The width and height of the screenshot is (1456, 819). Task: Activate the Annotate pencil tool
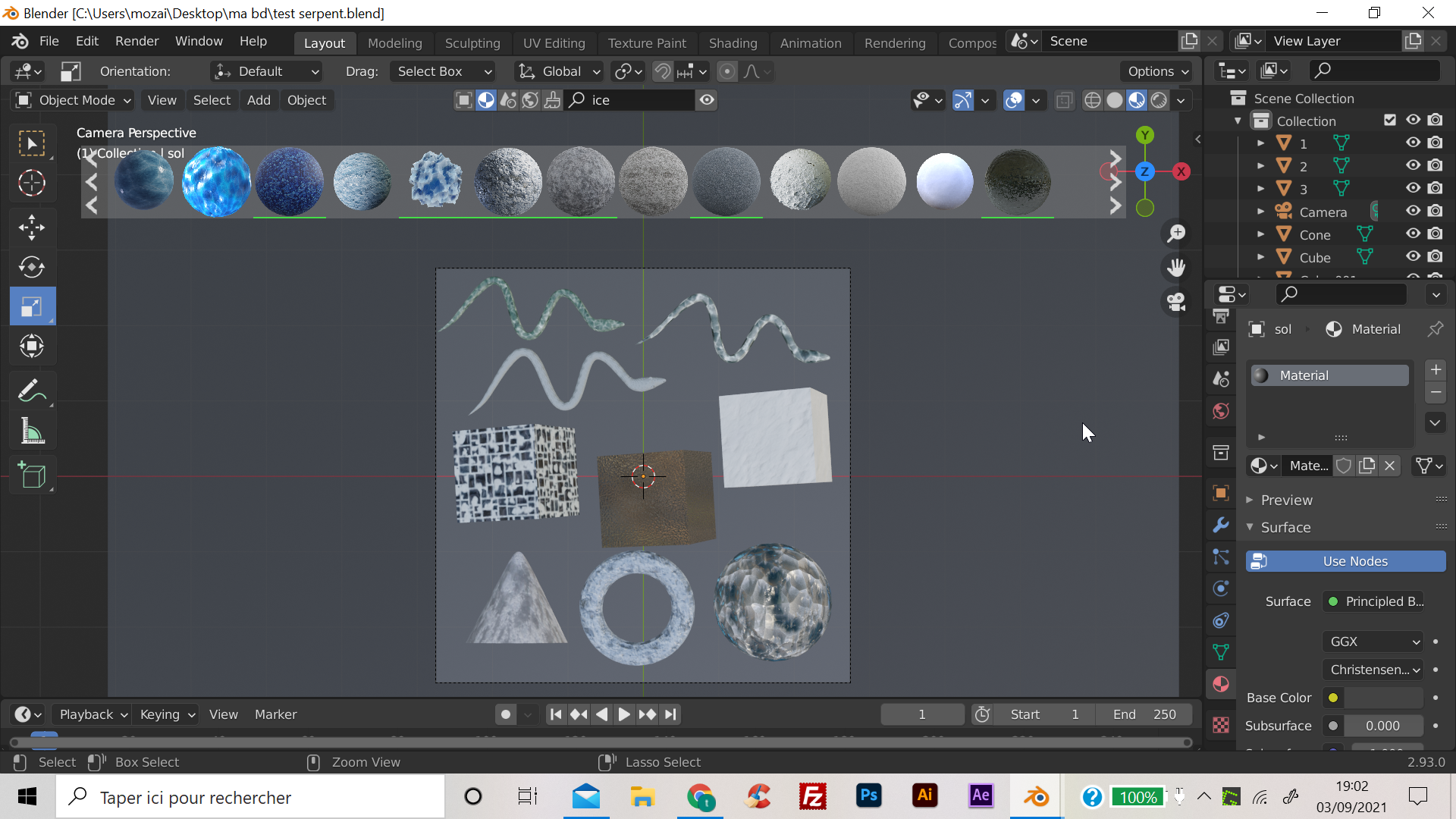pyautogui.click(x=32, y=391)
